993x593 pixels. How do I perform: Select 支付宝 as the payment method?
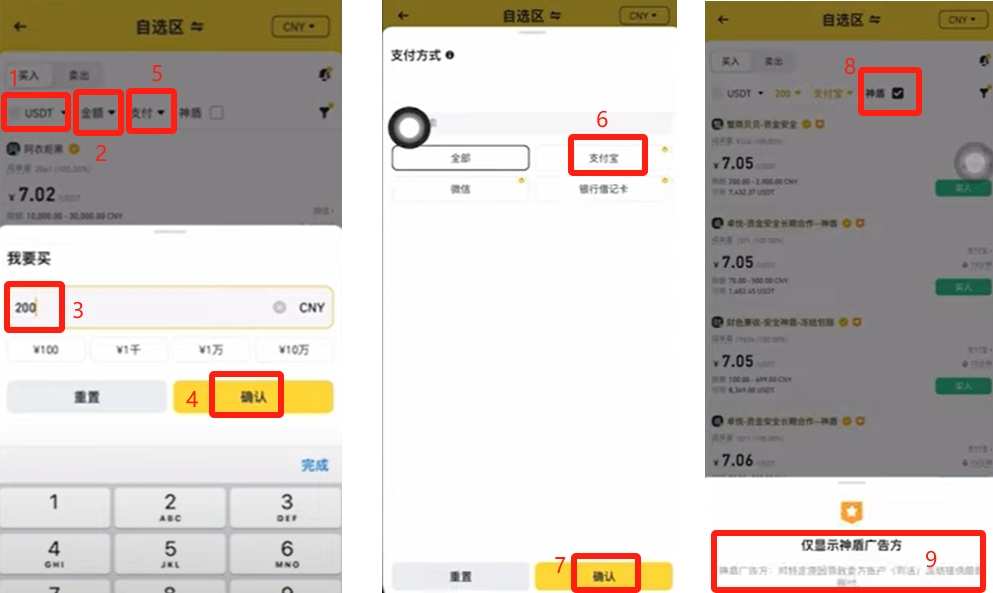[x=603, y=158]
